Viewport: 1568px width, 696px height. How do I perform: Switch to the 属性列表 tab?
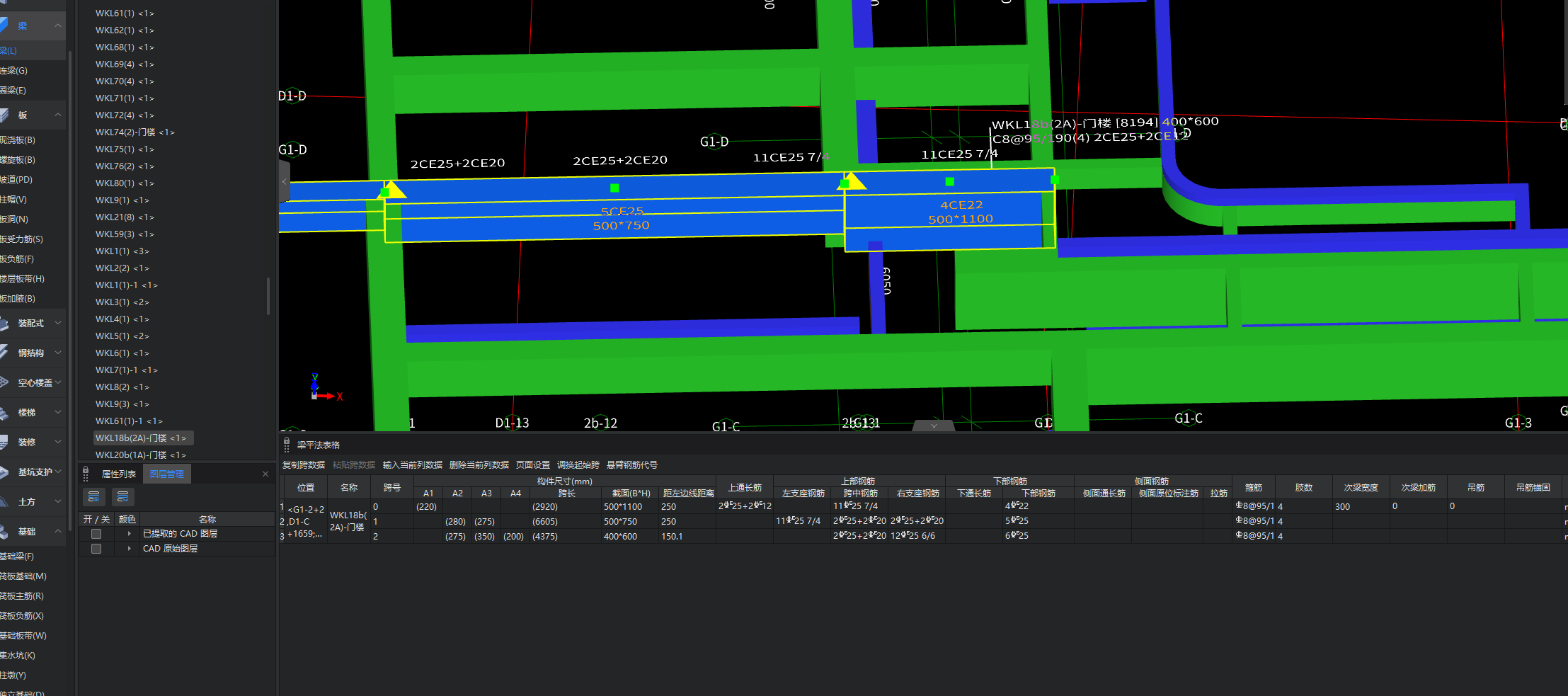pos(118,474)
